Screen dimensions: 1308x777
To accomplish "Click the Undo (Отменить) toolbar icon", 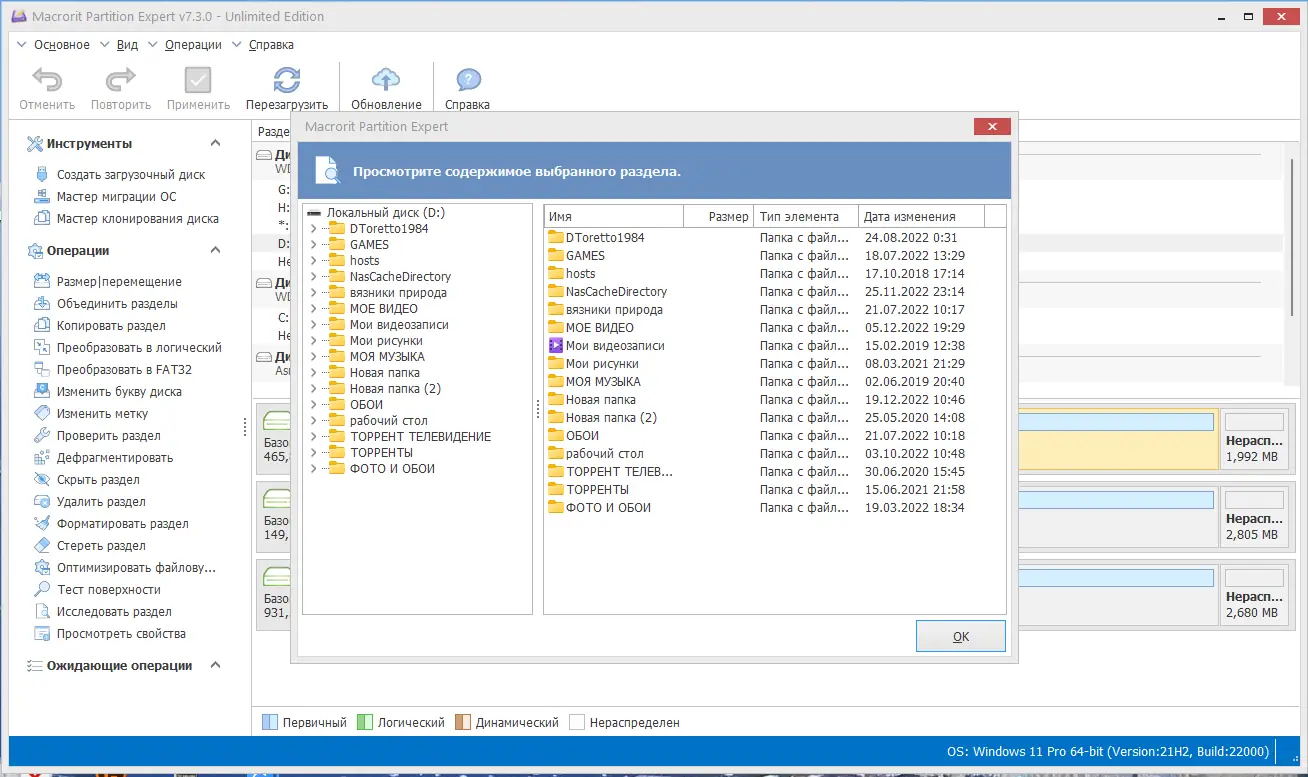I will pos(47,81).
